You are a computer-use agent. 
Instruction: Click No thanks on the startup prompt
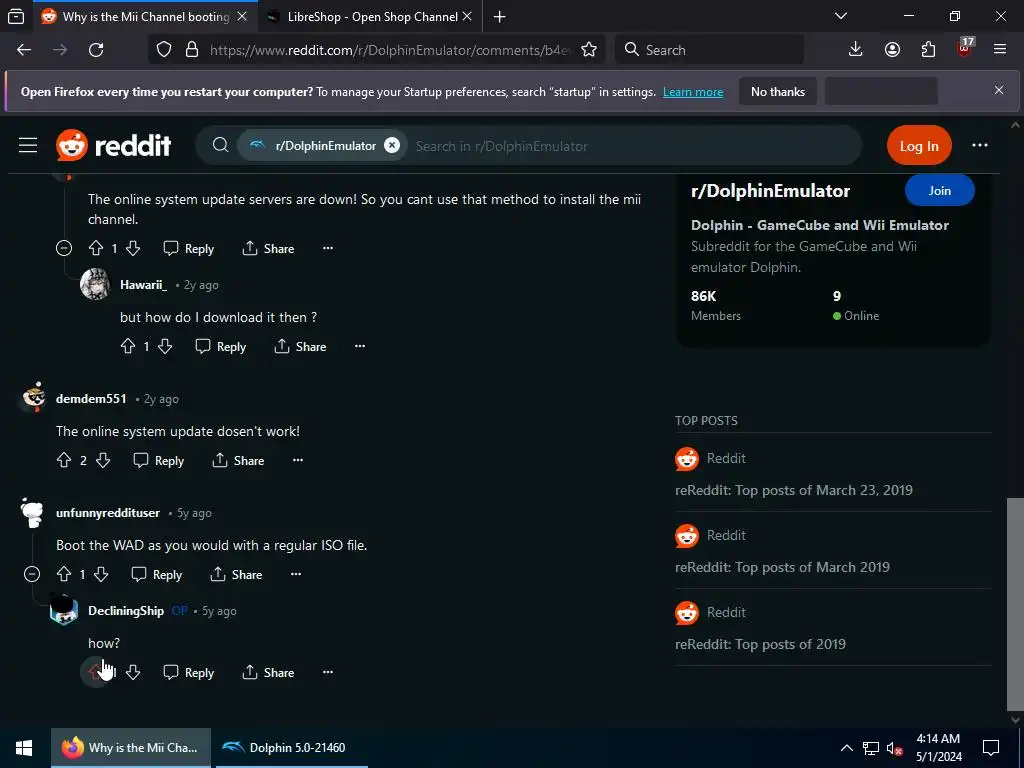tap(778, 92)
